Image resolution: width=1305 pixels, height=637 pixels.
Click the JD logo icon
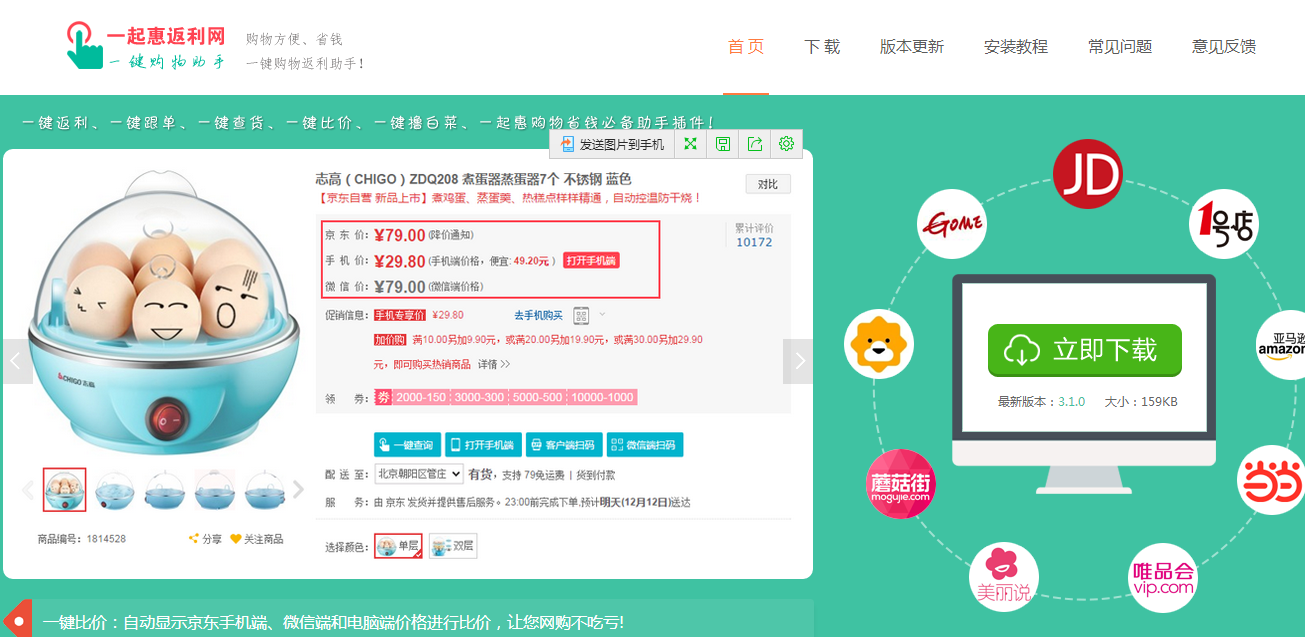[x=1088, y=174]
